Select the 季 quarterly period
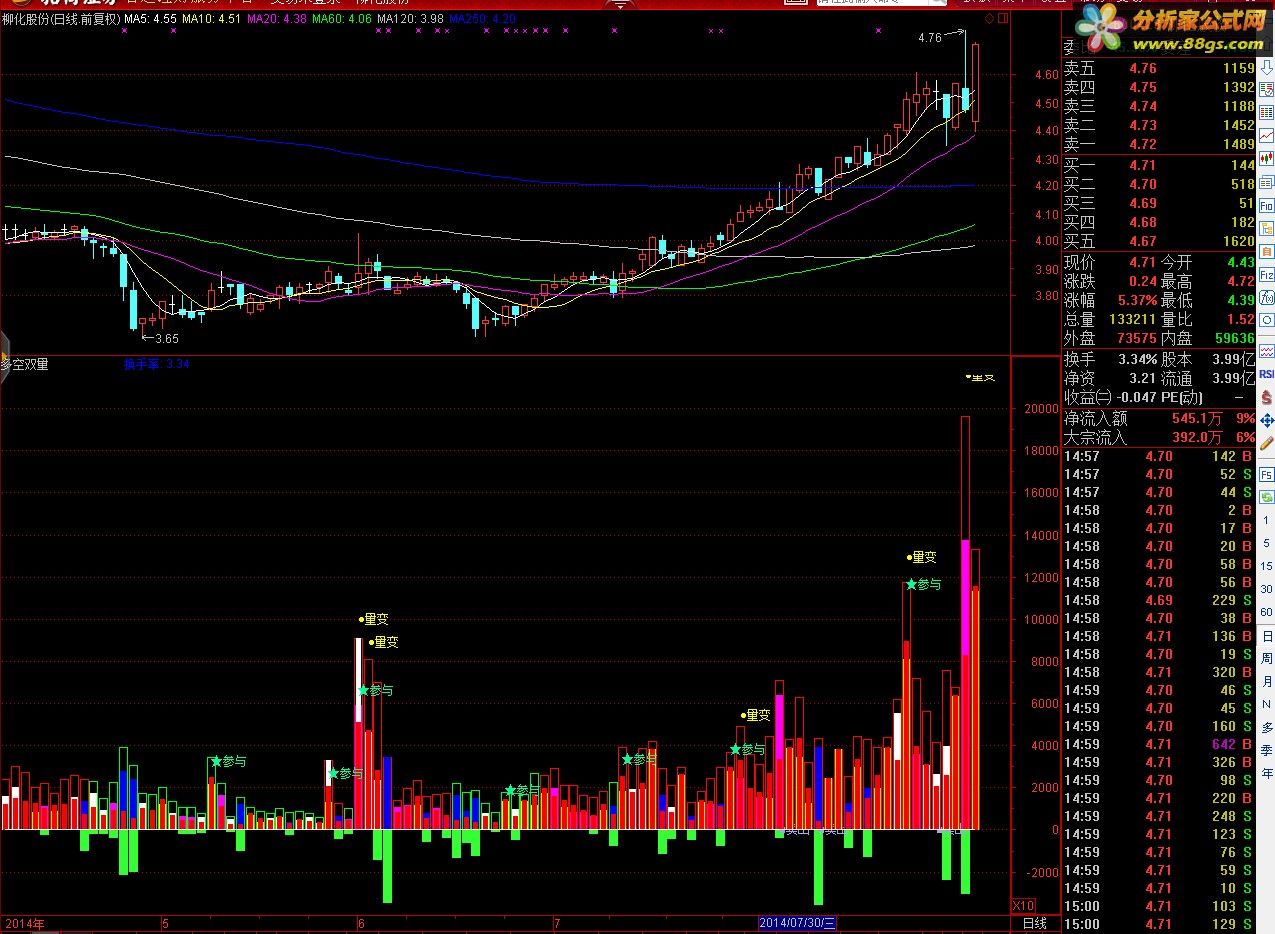This screenshot has height=934, width=1275. click(1267, 751)
